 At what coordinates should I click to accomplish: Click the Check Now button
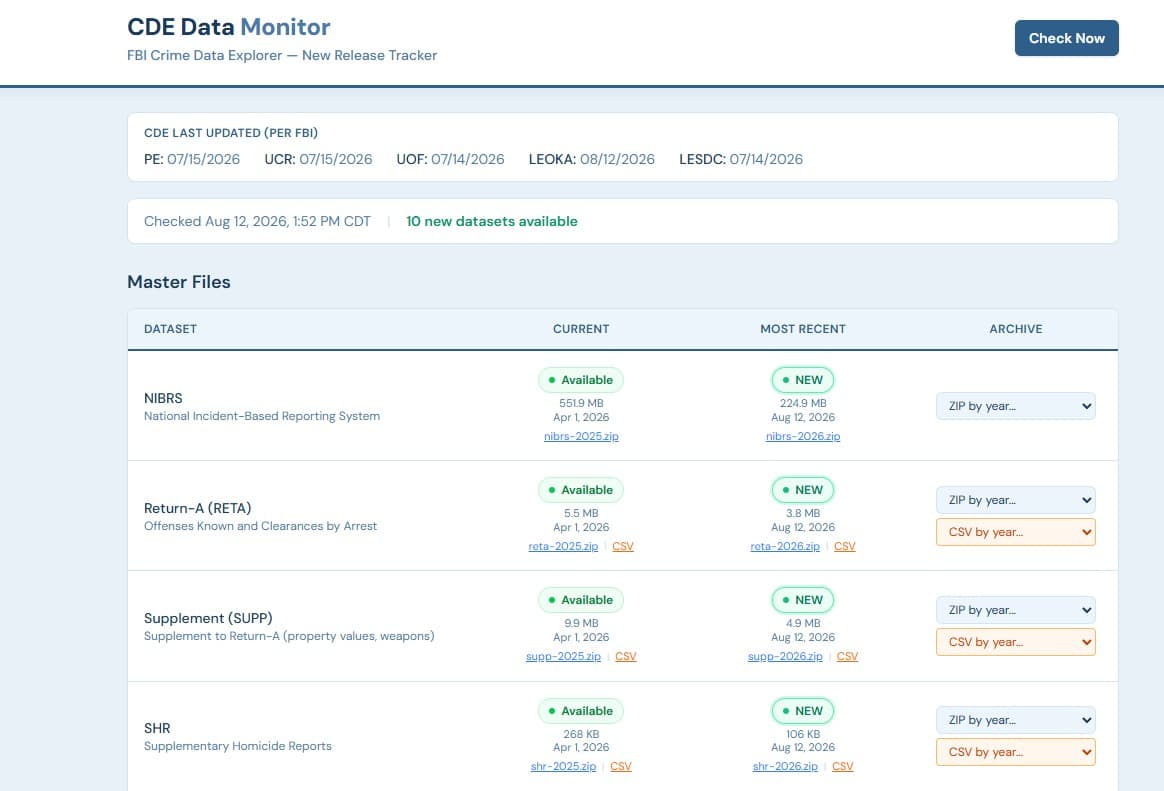point(1066,38)
